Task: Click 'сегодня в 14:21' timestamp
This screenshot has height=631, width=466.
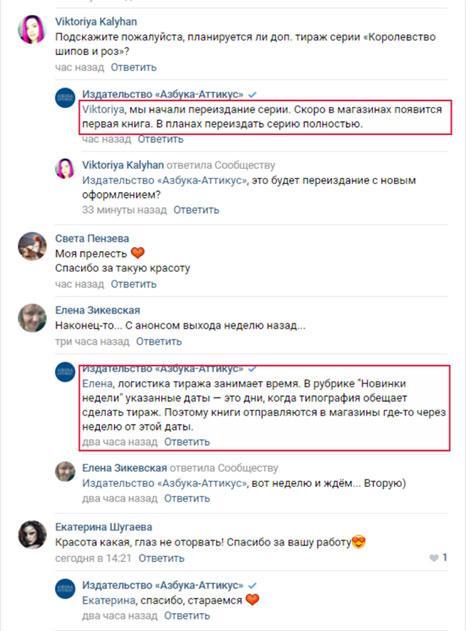Action: click(93, 559)
